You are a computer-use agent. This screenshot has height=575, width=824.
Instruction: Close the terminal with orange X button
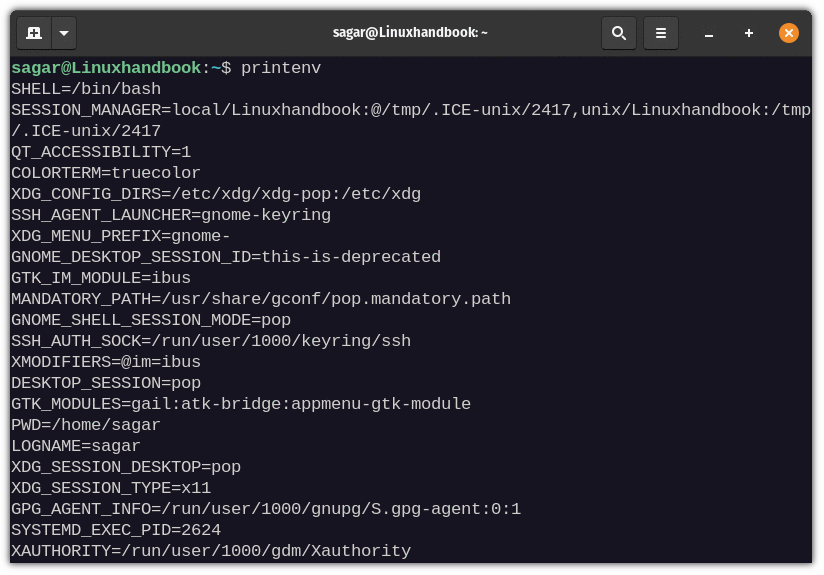tap(789, 33)
